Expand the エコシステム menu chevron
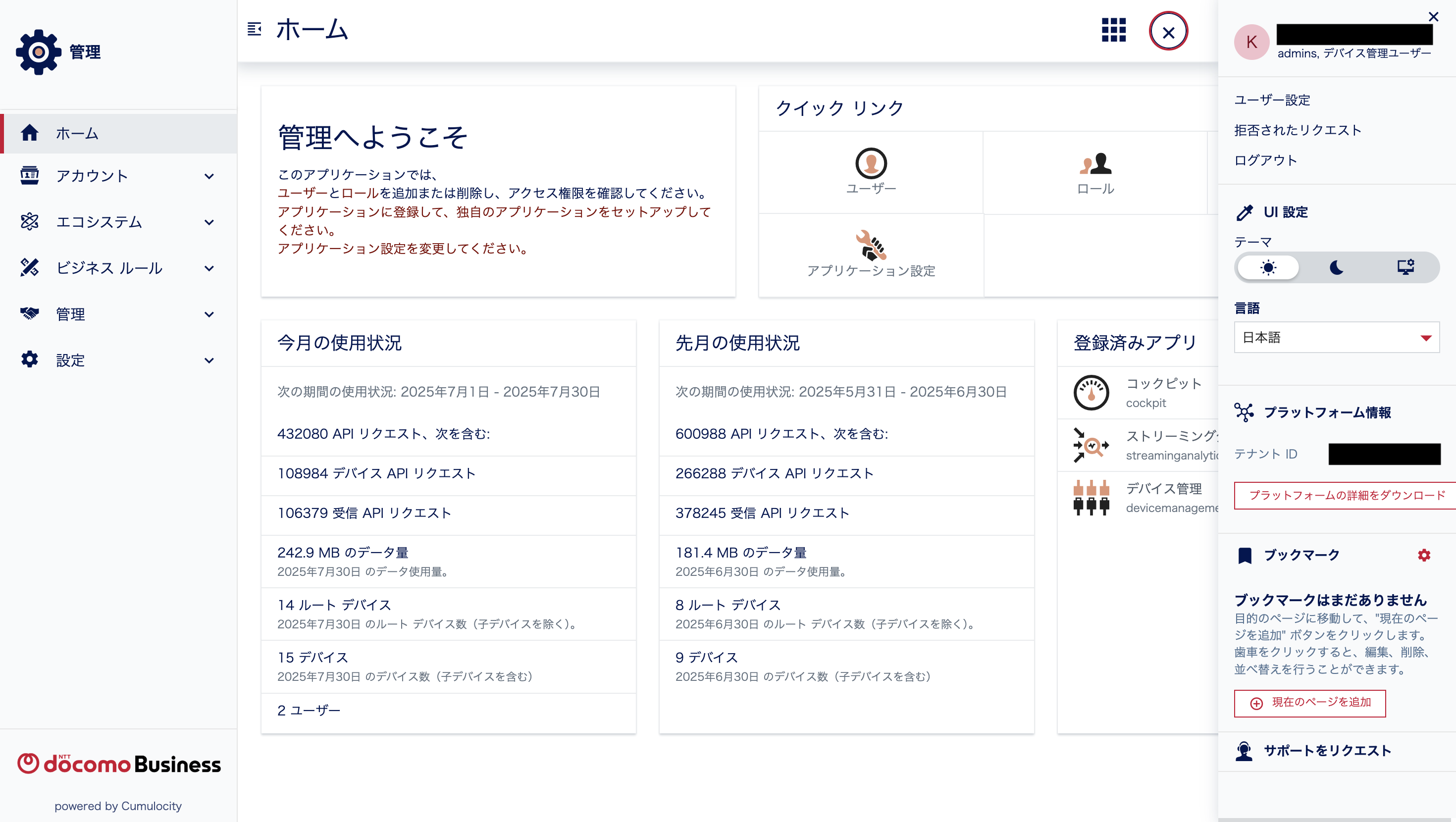Image resolution: width=1456 pixels, height=822 pixels. click(209, 222)
